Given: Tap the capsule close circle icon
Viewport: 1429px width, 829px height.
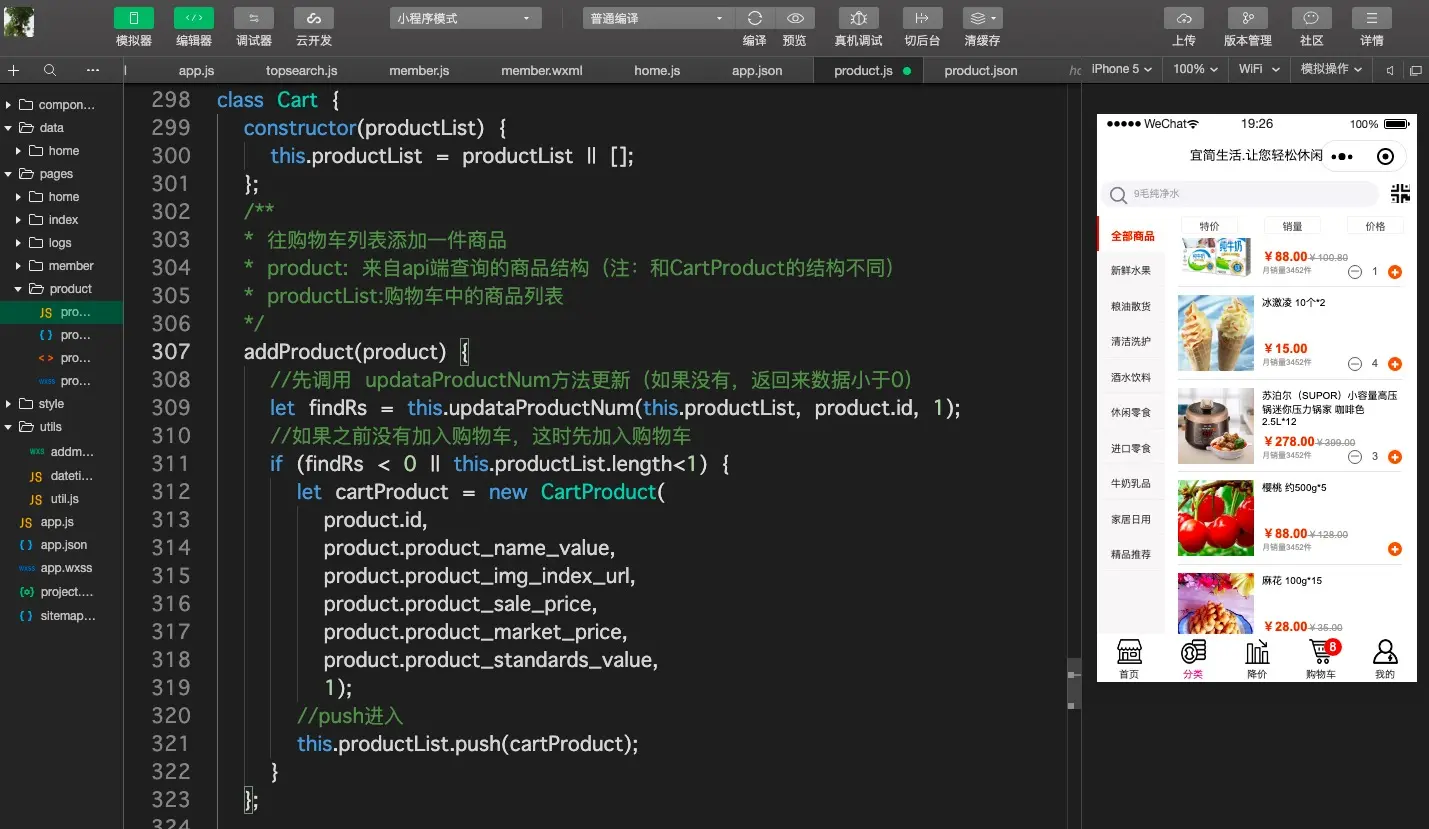Looking at the screenshot, I should click(x=1385, y=157).
